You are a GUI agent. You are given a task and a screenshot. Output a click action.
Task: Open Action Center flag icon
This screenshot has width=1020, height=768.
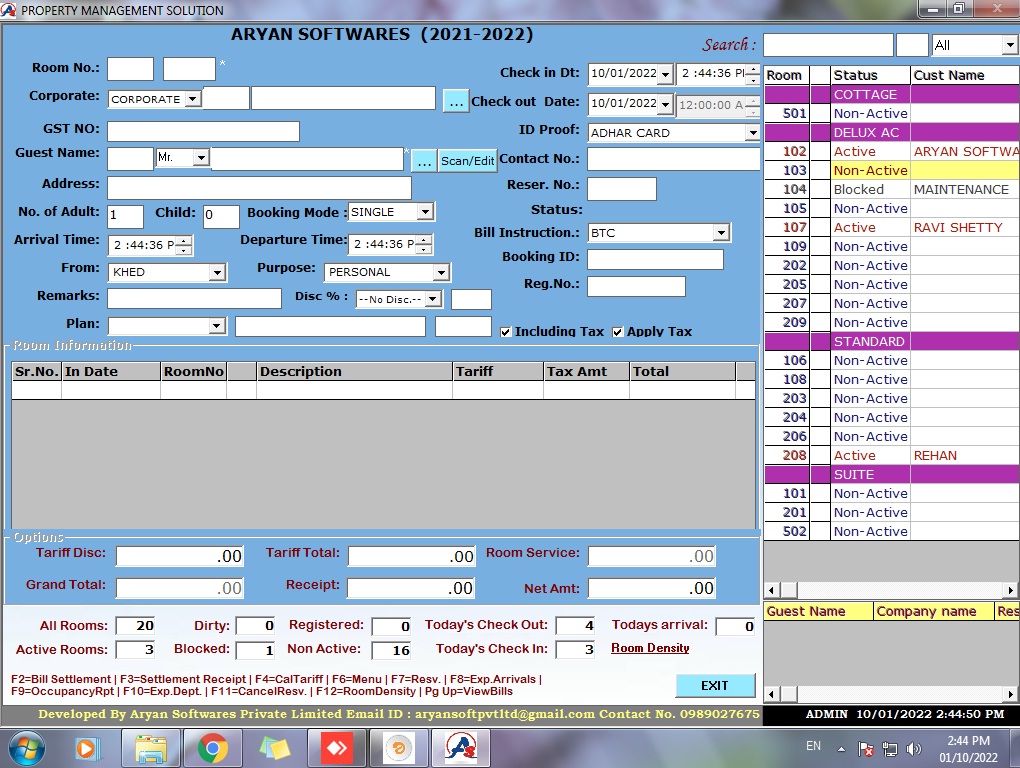tap(865, 748)
